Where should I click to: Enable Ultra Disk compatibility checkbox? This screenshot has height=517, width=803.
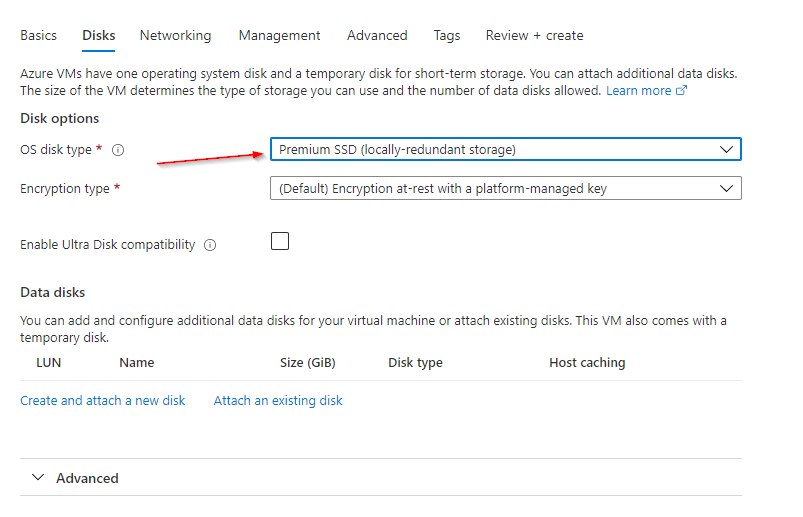tap(280, 241)
